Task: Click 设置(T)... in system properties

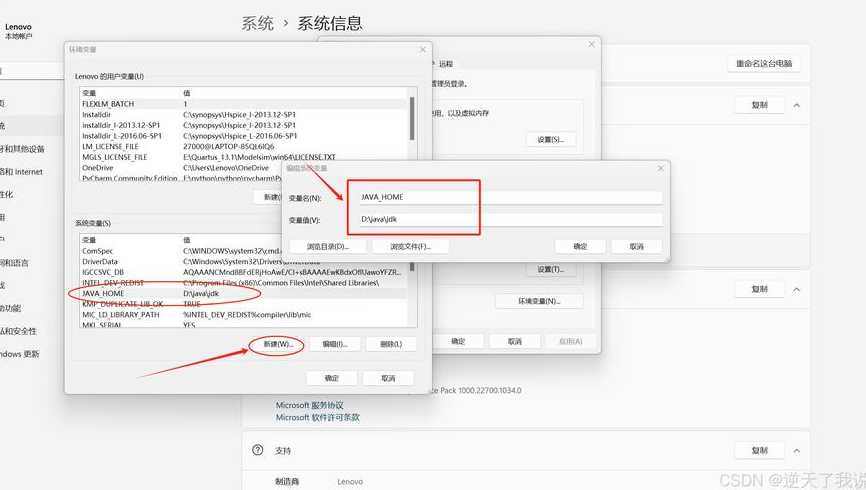Action: pos(551,269)
